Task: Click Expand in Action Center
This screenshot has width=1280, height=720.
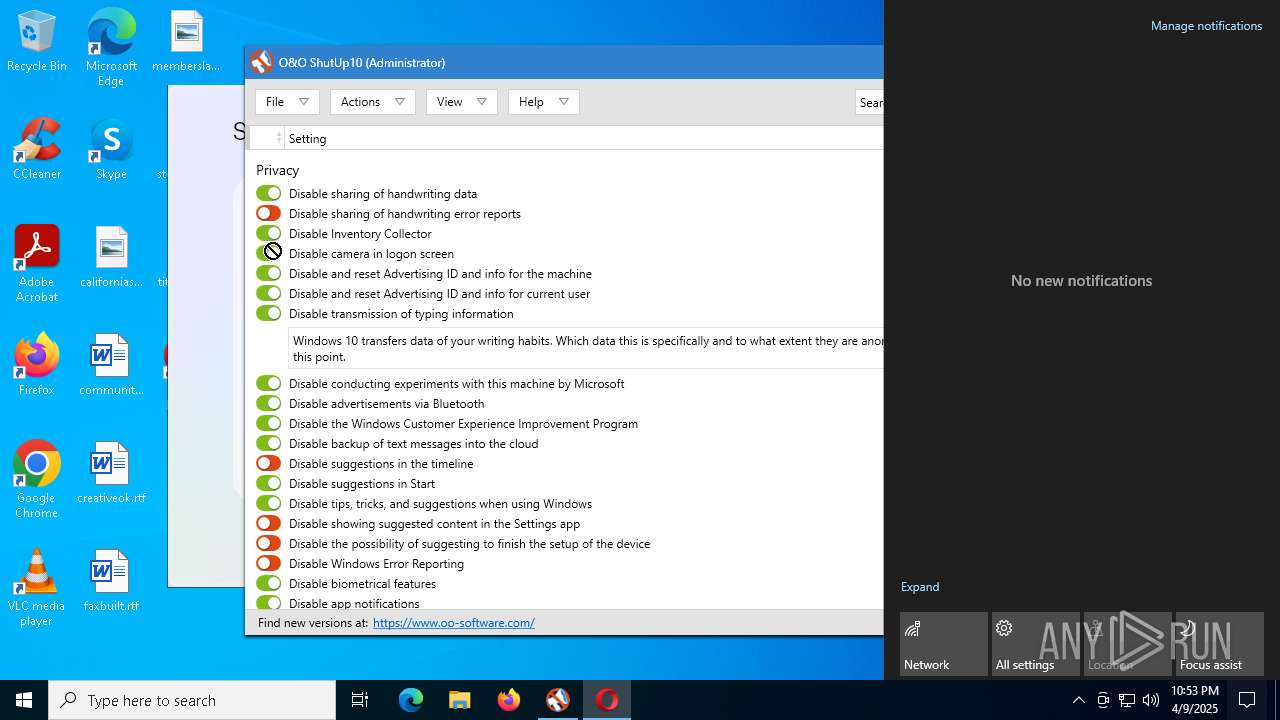Action: 920,587
